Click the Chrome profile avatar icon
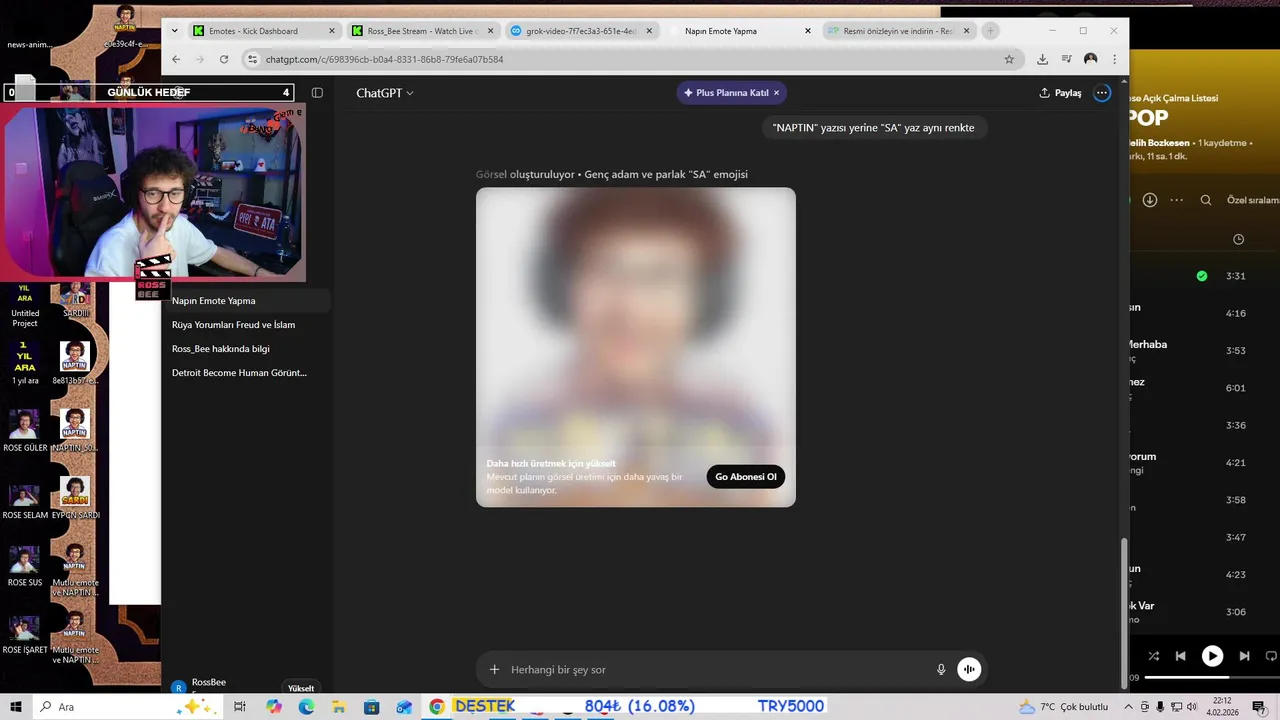This screenshot has width=1280, height=720. [1091, 59]
